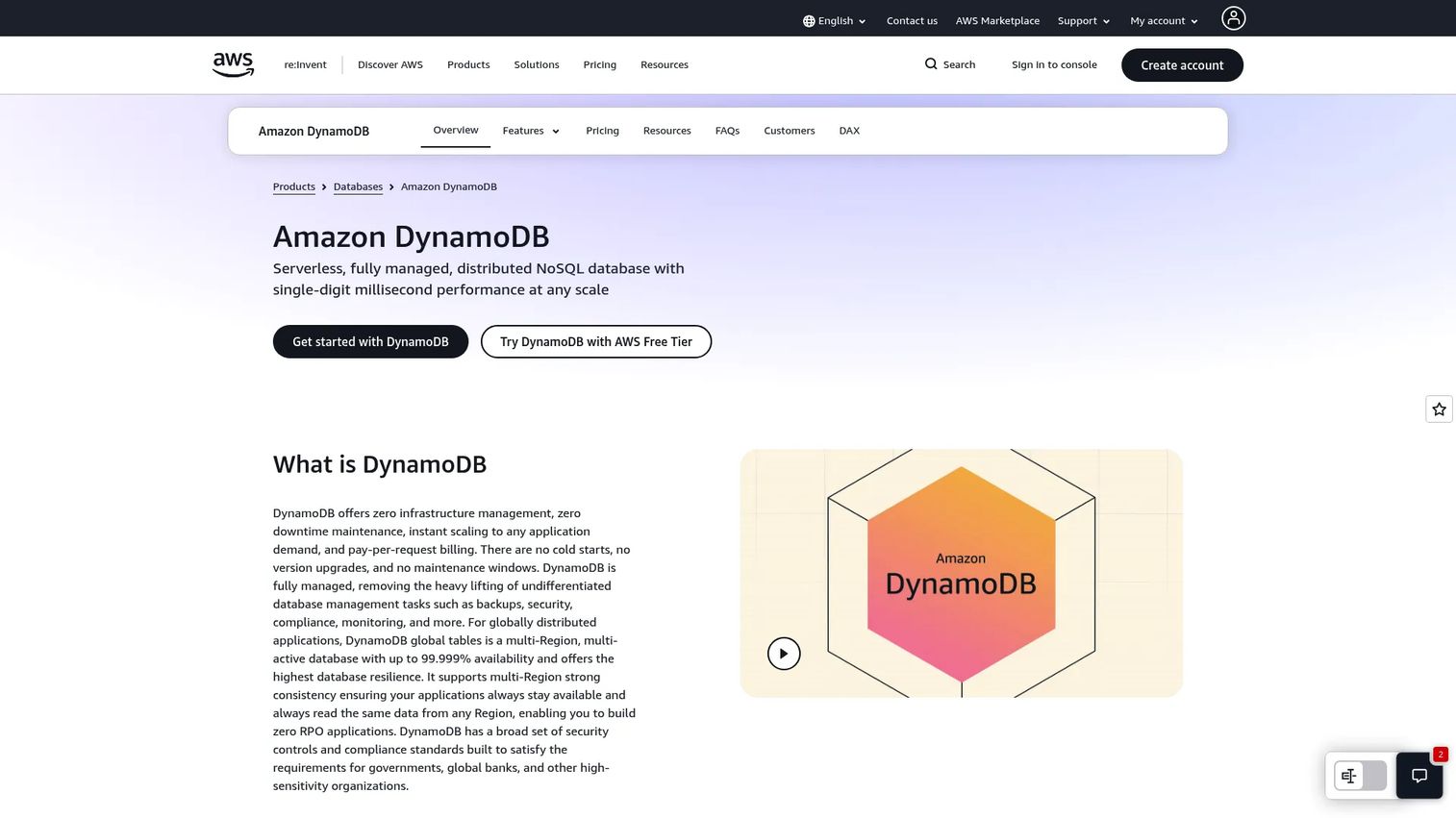Click the Amazon DynamoDB video thumbnail
This screenshot has height=818, width=1456.
(x=961, y=573)
